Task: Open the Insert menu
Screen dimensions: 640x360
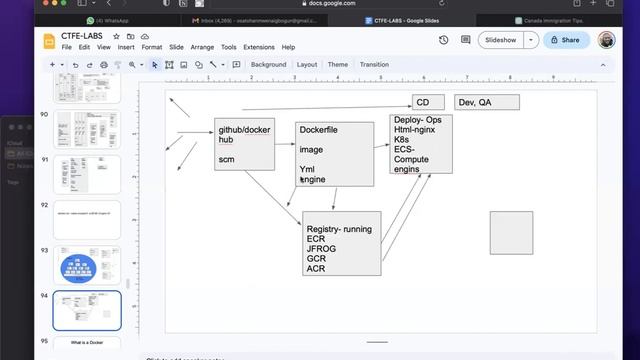Action: 126,47
